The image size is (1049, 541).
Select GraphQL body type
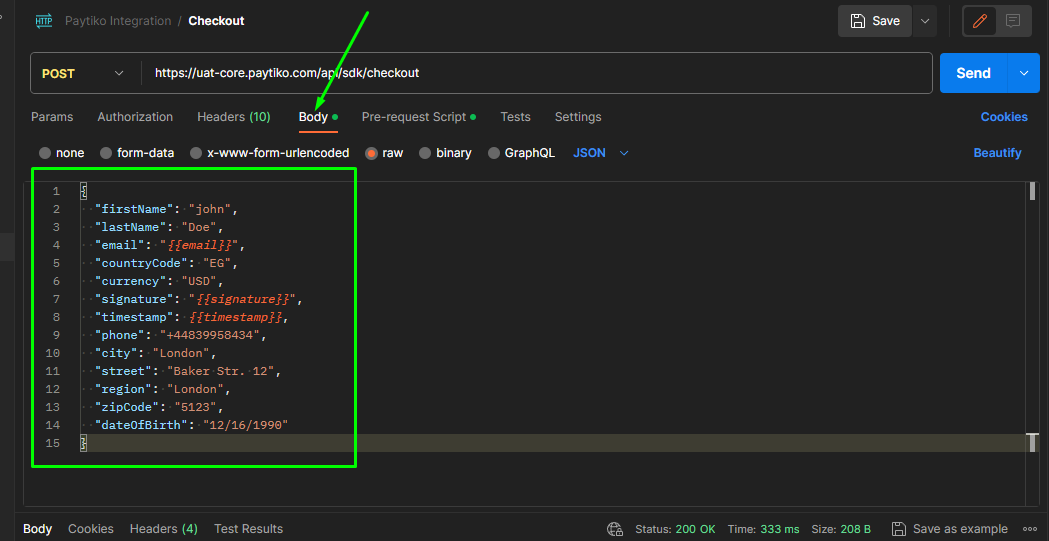[494, 153]
